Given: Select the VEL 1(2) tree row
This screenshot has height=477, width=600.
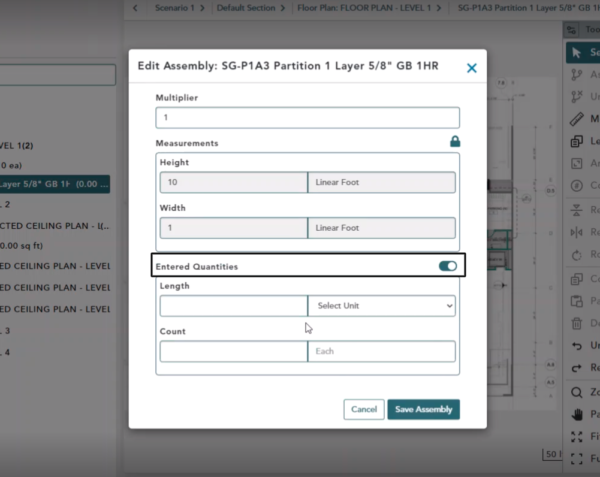Looking at the screenshot, I should pyautogui.click(x=16, y=146).
